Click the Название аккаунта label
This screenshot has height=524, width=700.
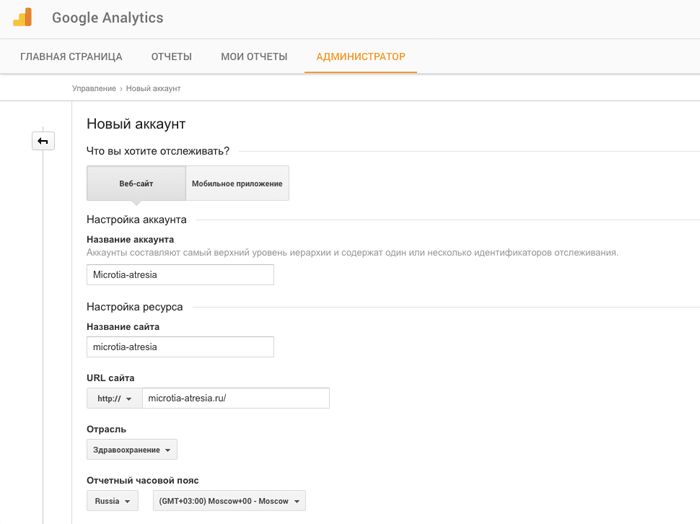130,240
